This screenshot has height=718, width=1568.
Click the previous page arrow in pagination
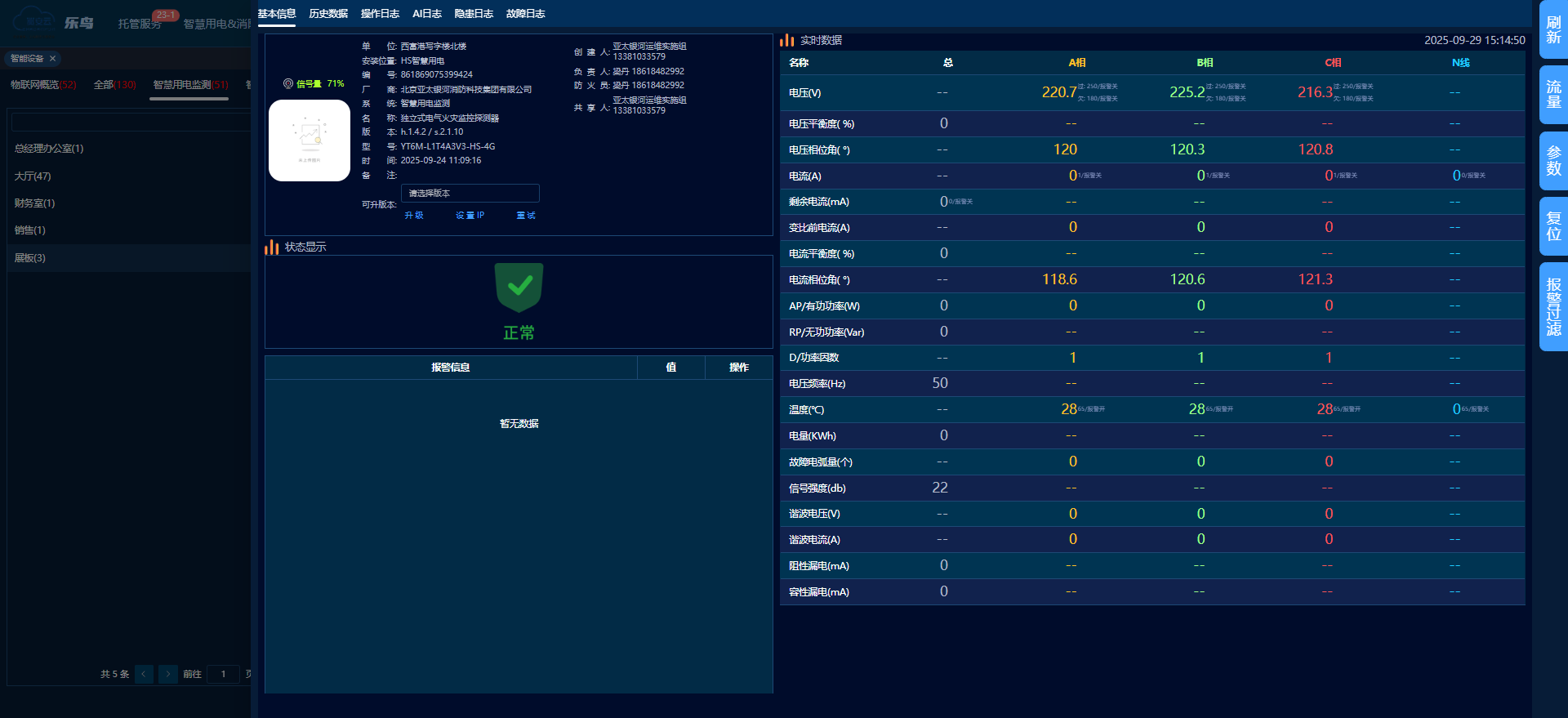point(144,674)
